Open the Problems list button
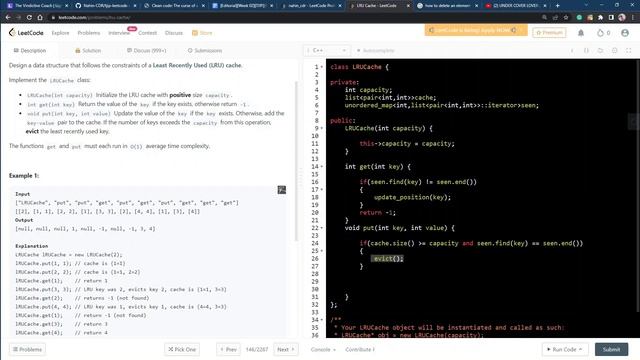 click(x=27, y=349)
